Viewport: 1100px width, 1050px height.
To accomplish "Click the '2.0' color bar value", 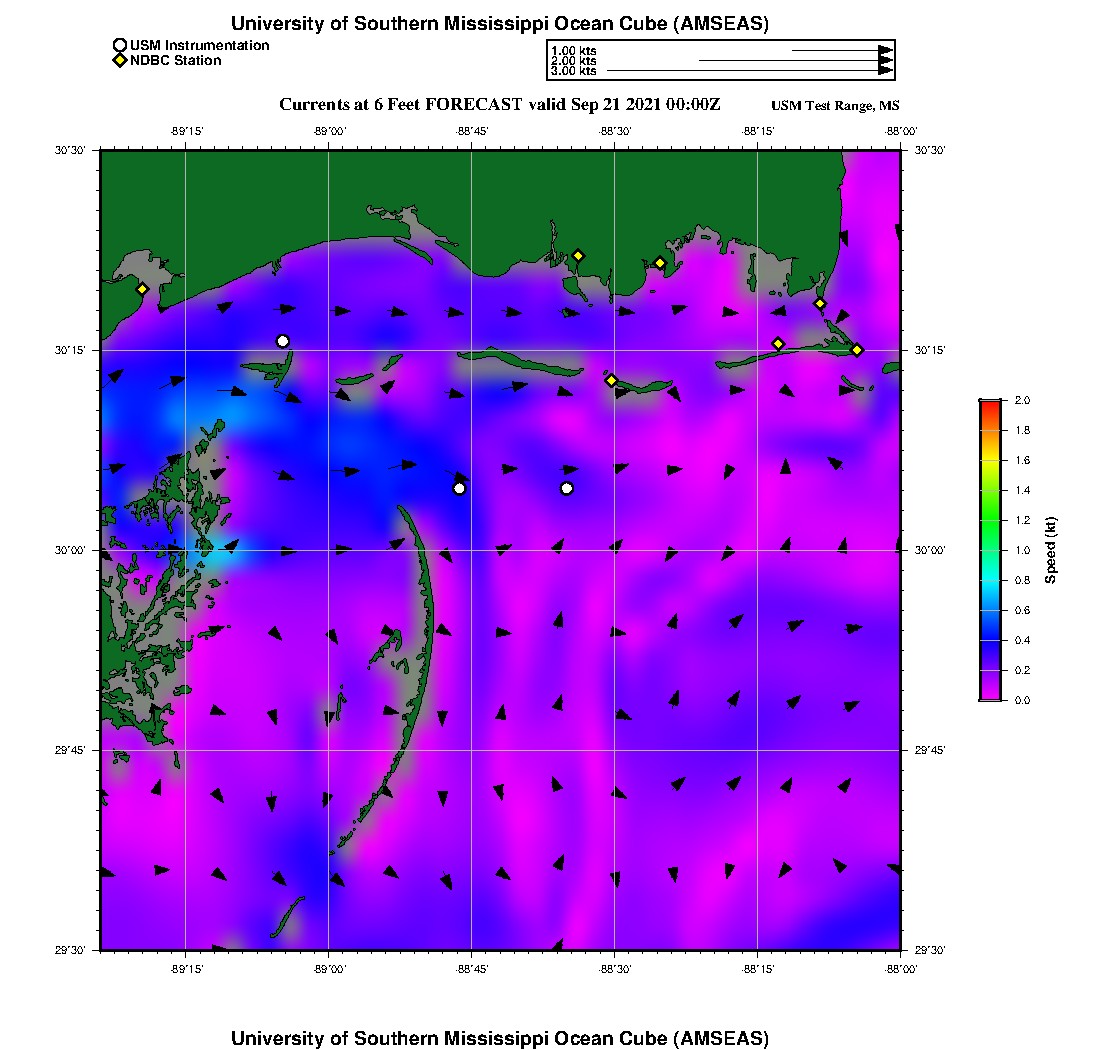I will click(1023, 401).
